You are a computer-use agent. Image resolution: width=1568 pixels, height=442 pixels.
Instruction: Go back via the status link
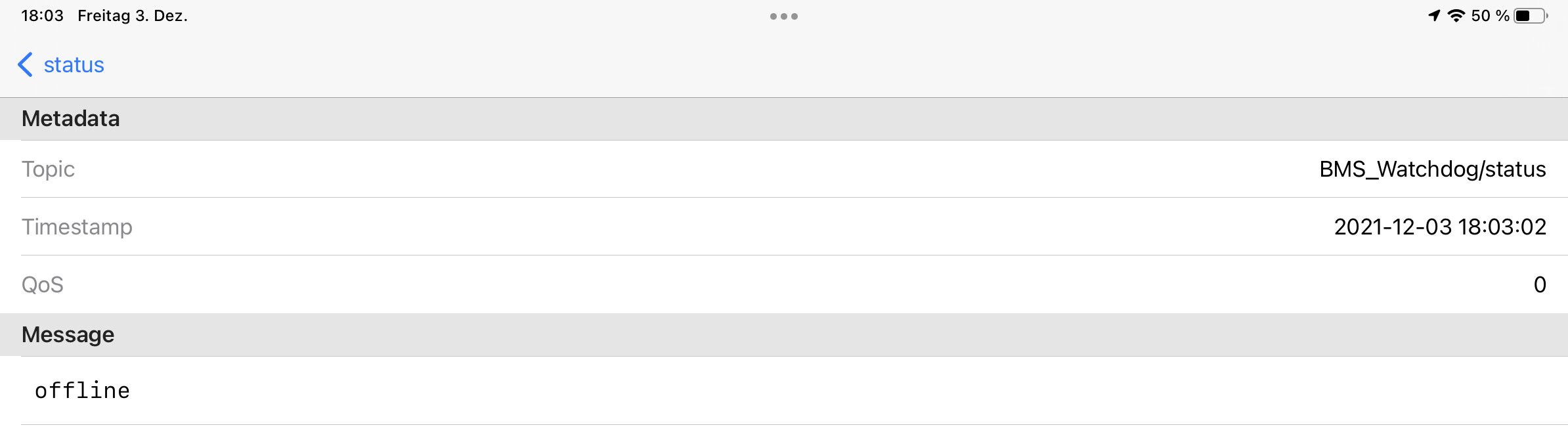(x=74, y=65)
